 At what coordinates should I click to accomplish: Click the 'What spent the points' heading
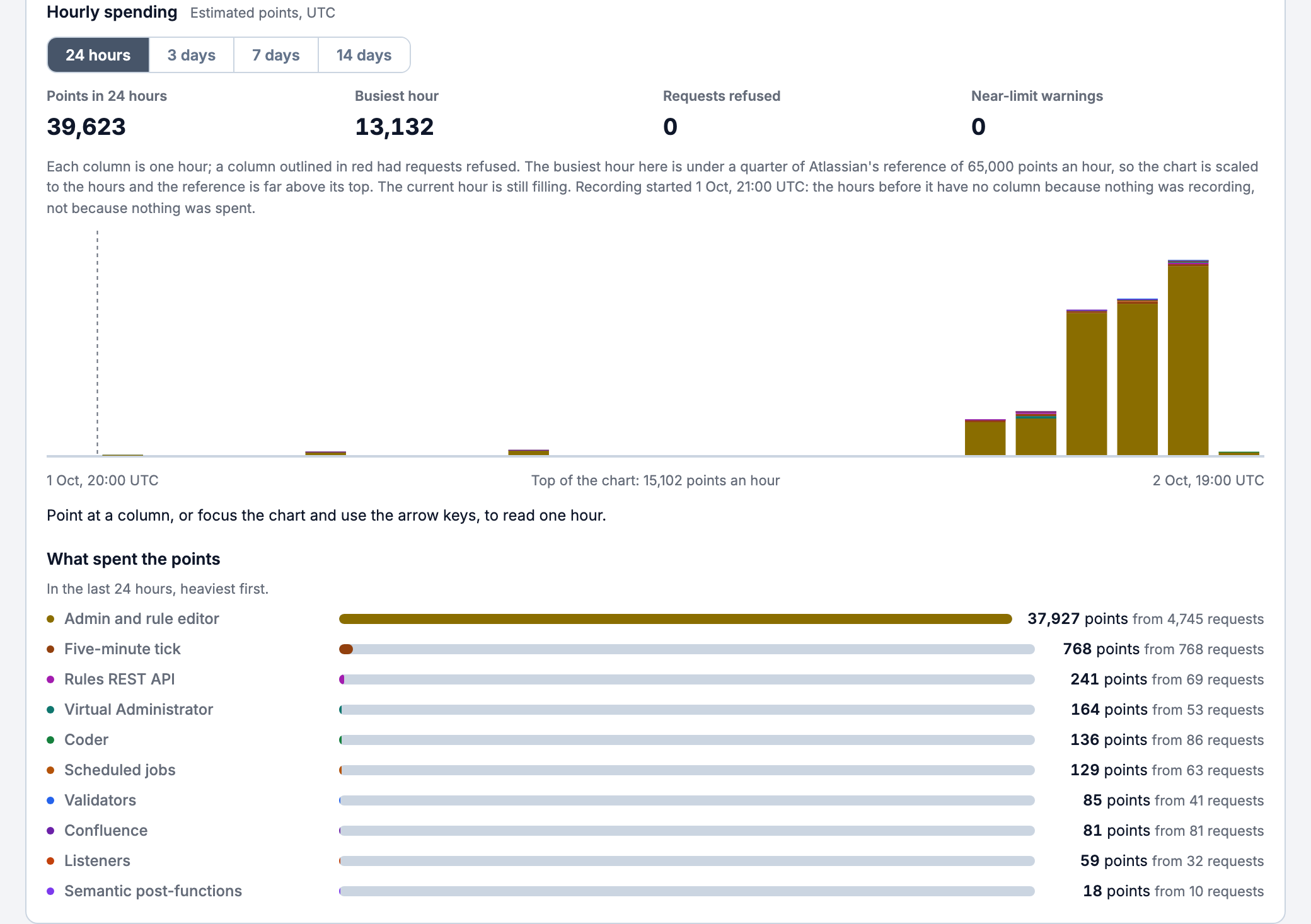(134, 559)
